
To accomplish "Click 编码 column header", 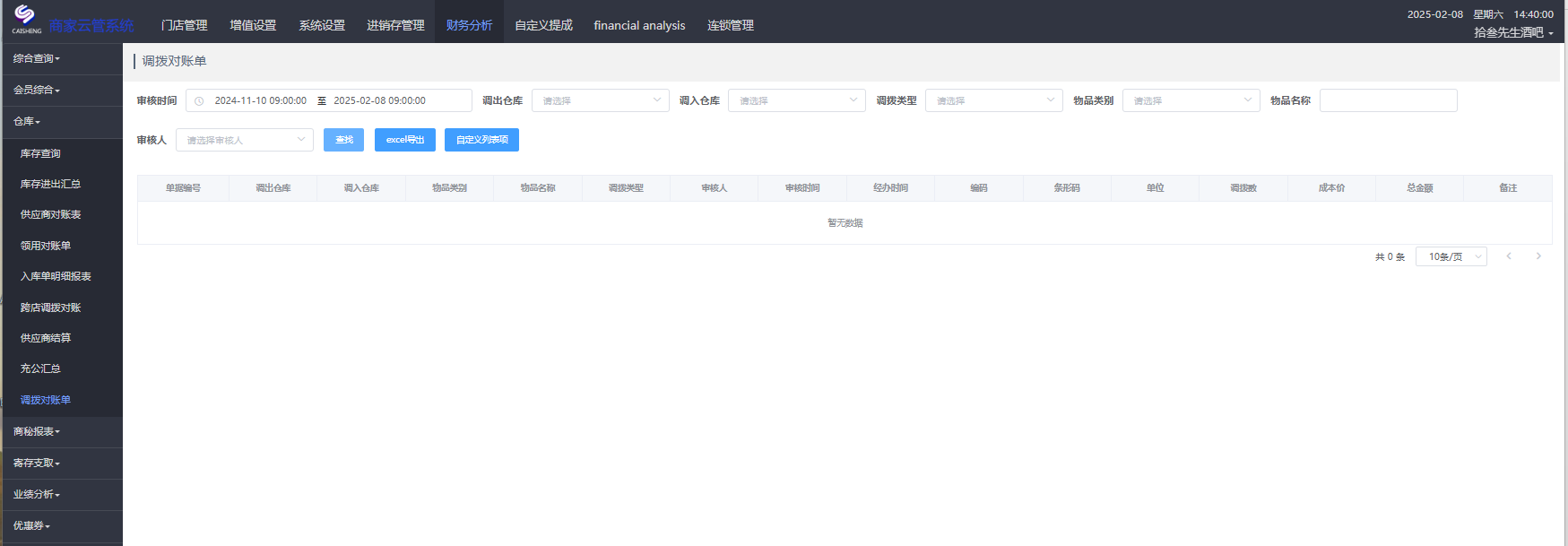I will click(979, 188).
